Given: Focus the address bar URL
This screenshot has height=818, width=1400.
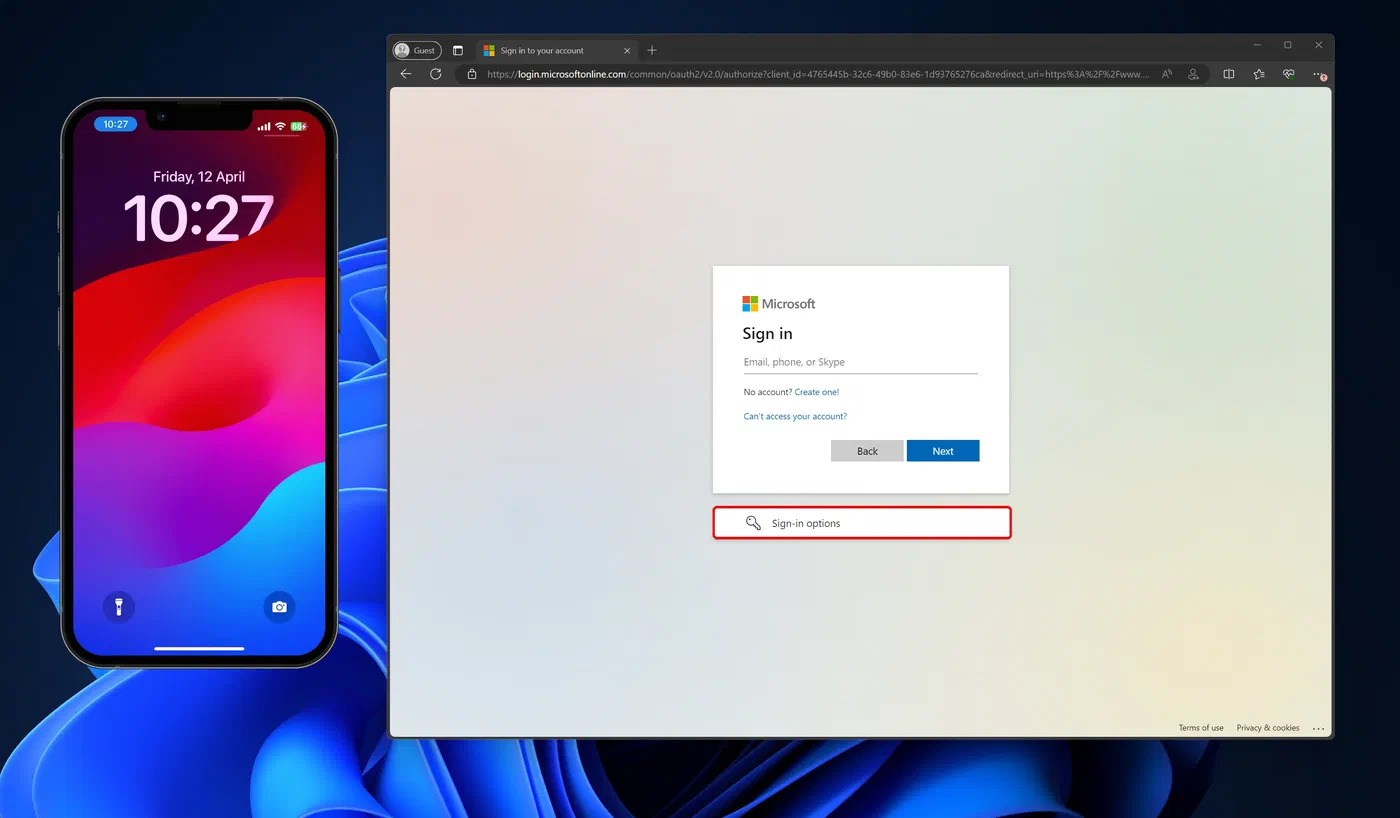Looking at the screenshot, I should click(818, 74).
